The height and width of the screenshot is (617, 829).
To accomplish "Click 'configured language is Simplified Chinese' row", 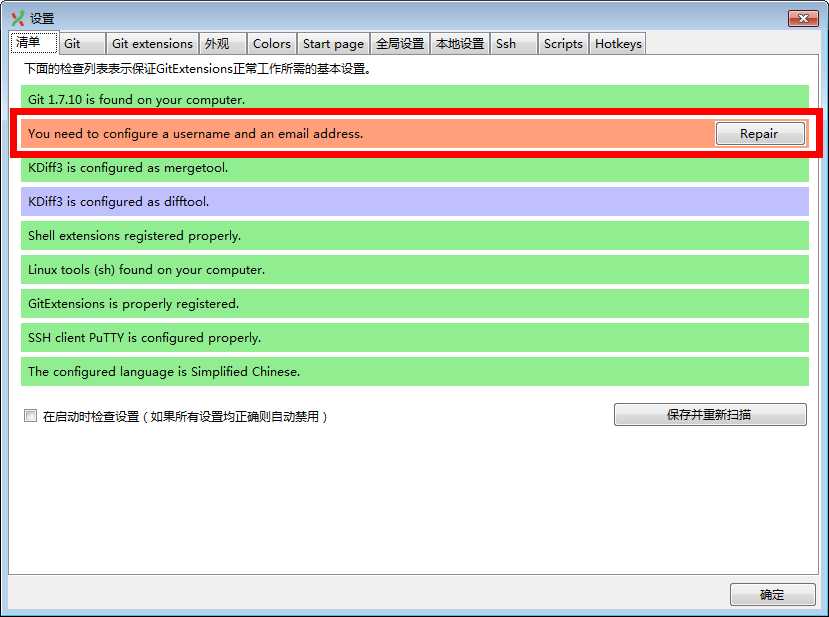I will pyautogui.click(x=414, y=372).
